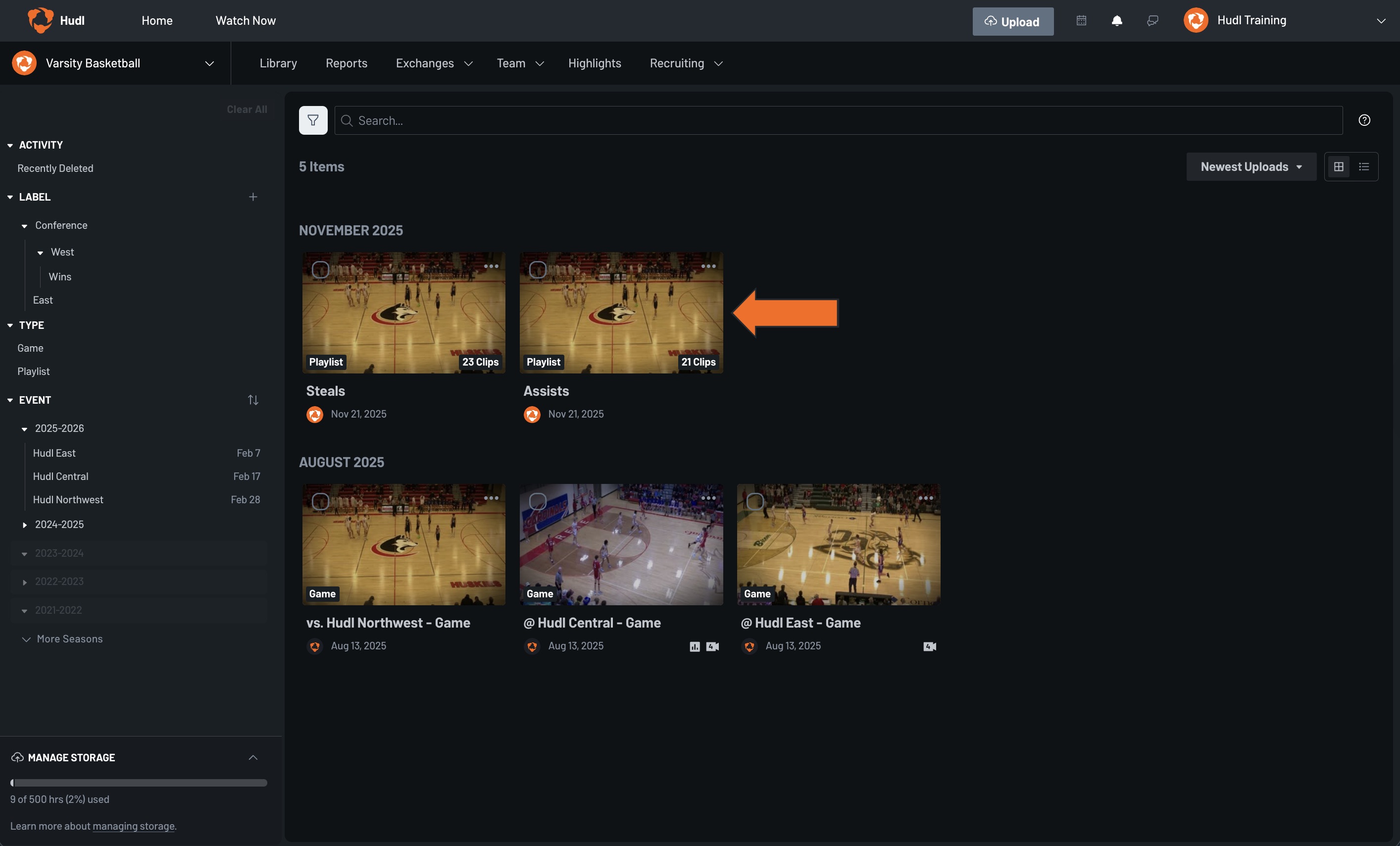
Task: Open the calendar icon in header
Action: click(1081, 20)
